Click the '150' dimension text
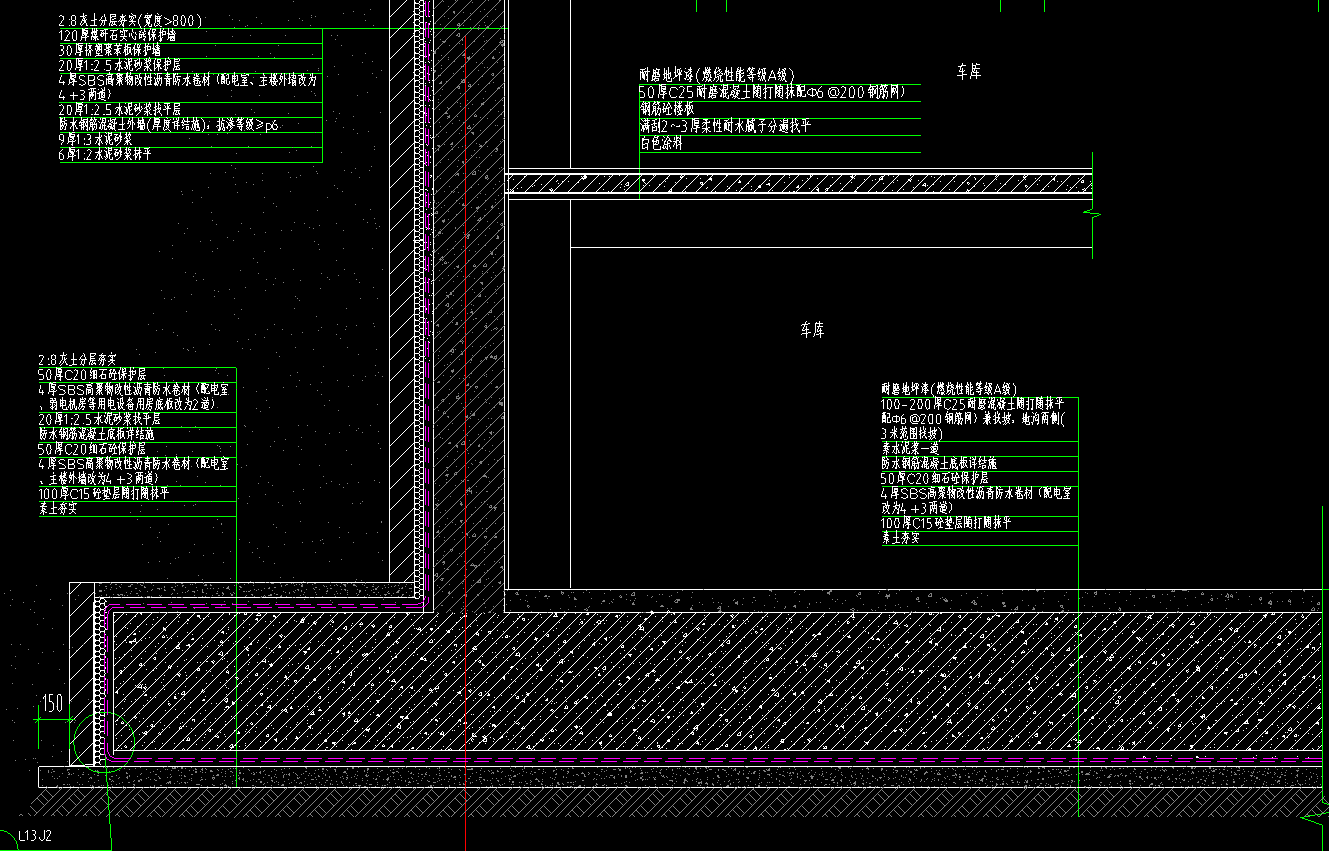This screenshot has width=1329, height=851. tap(52, 703)
